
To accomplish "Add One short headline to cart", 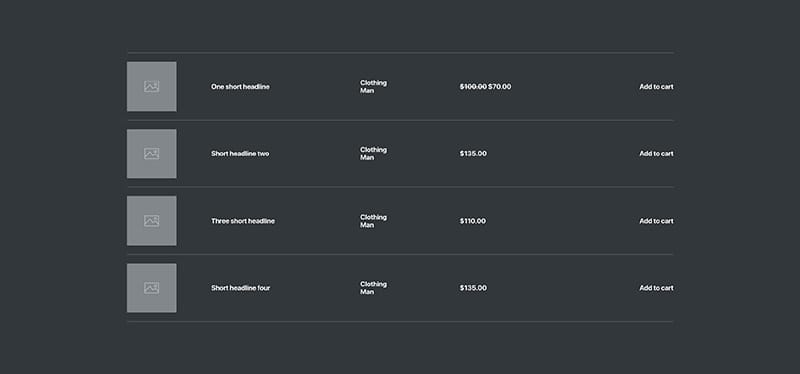I will (656, 87).
